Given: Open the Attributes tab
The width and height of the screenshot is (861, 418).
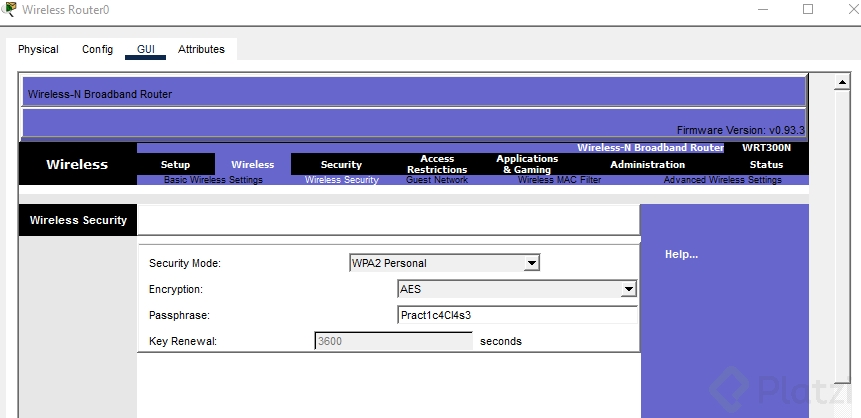Looking at the screenshot, I should [201, 49].
